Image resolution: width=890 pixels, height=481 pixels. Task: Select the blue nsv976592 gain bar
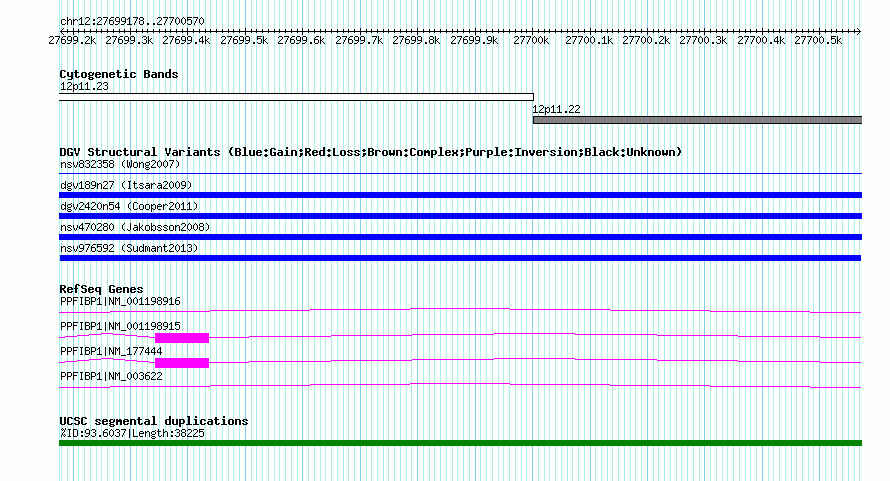pos(460,258)
